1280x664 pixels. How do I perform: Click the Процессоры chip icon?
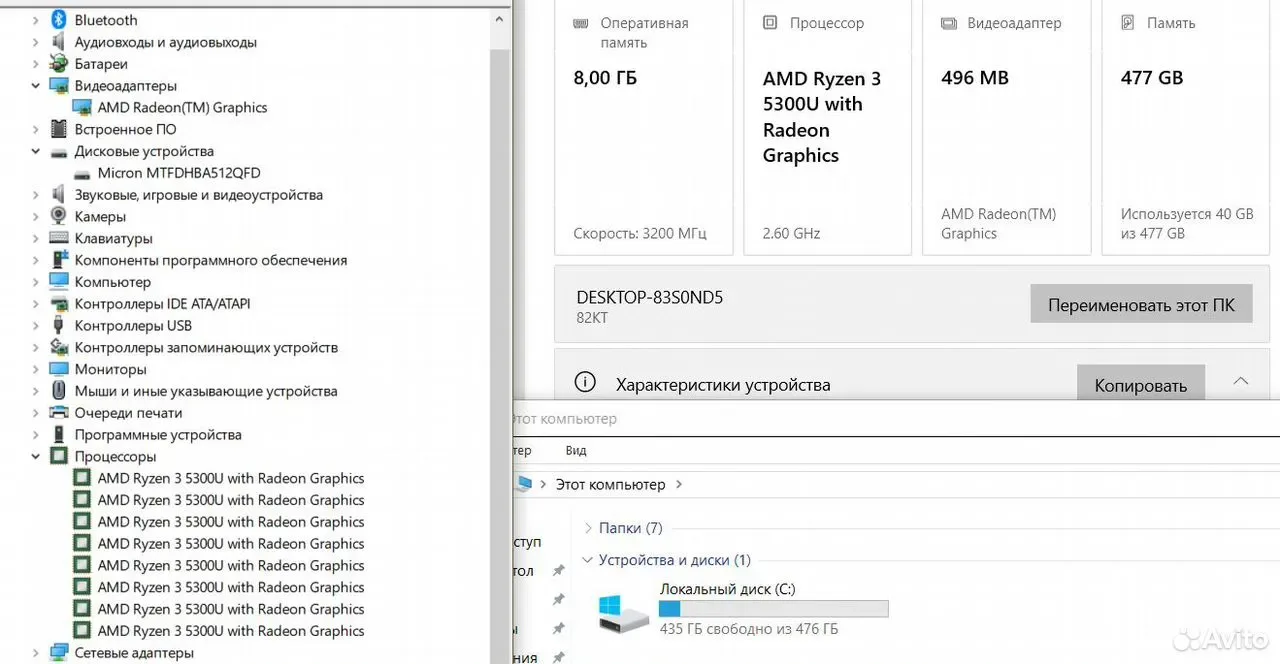click(x=58, y=457)
